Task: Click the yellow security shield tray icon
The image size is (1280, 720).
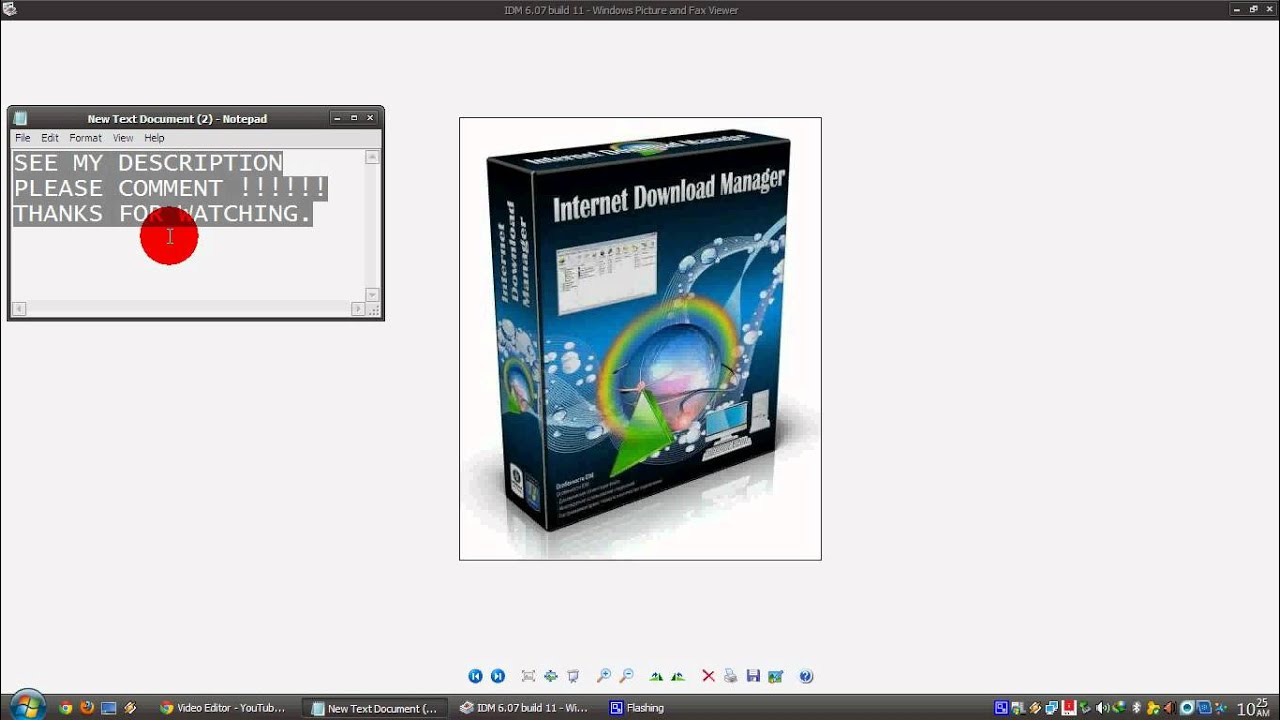Action: click(x=1153, y=708)
